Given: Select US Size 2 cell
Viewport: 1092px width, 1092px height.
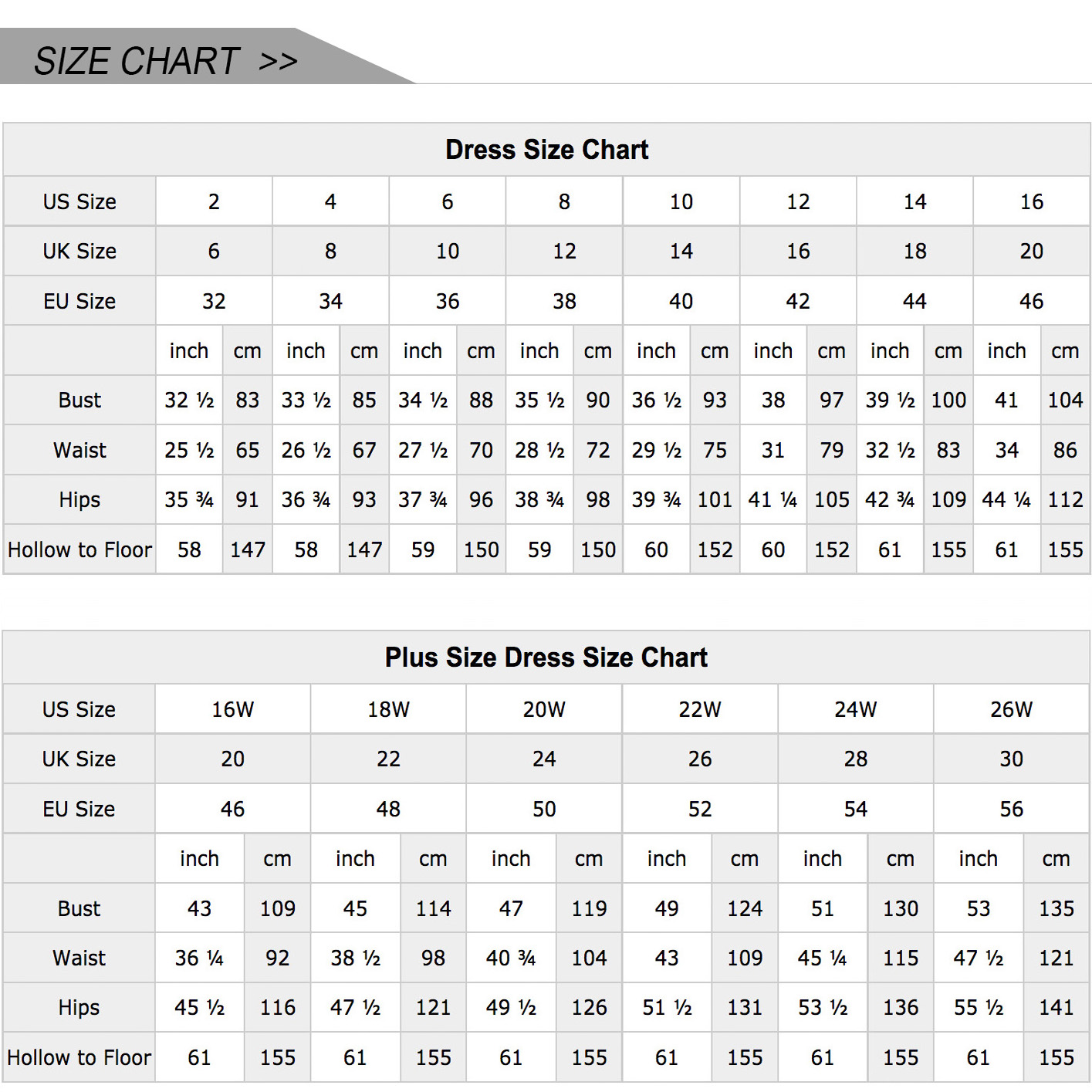Looking at the screenshot, I should (214, 201).
